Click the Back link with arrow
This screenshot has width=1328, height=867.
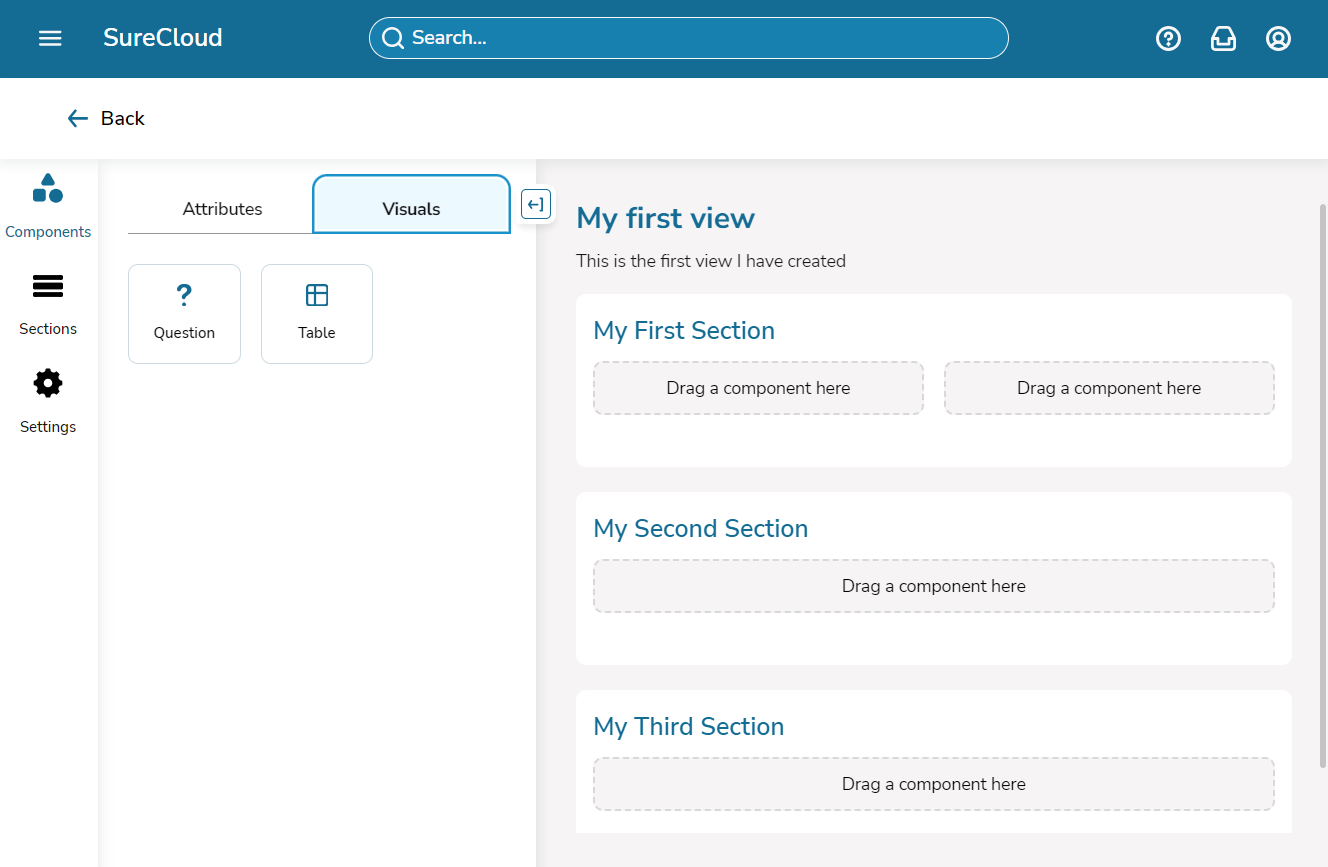click(105, 118)
